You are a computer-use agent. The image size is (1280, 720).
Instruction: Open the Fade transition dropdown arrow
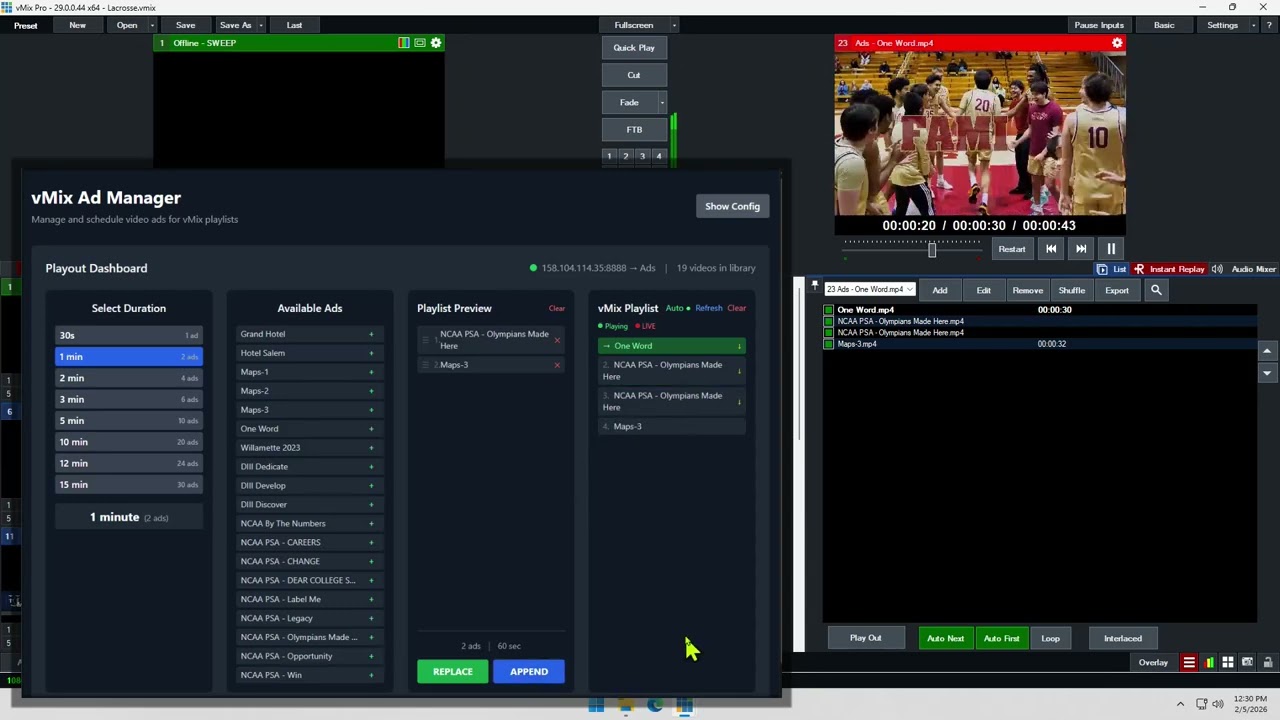662,102
